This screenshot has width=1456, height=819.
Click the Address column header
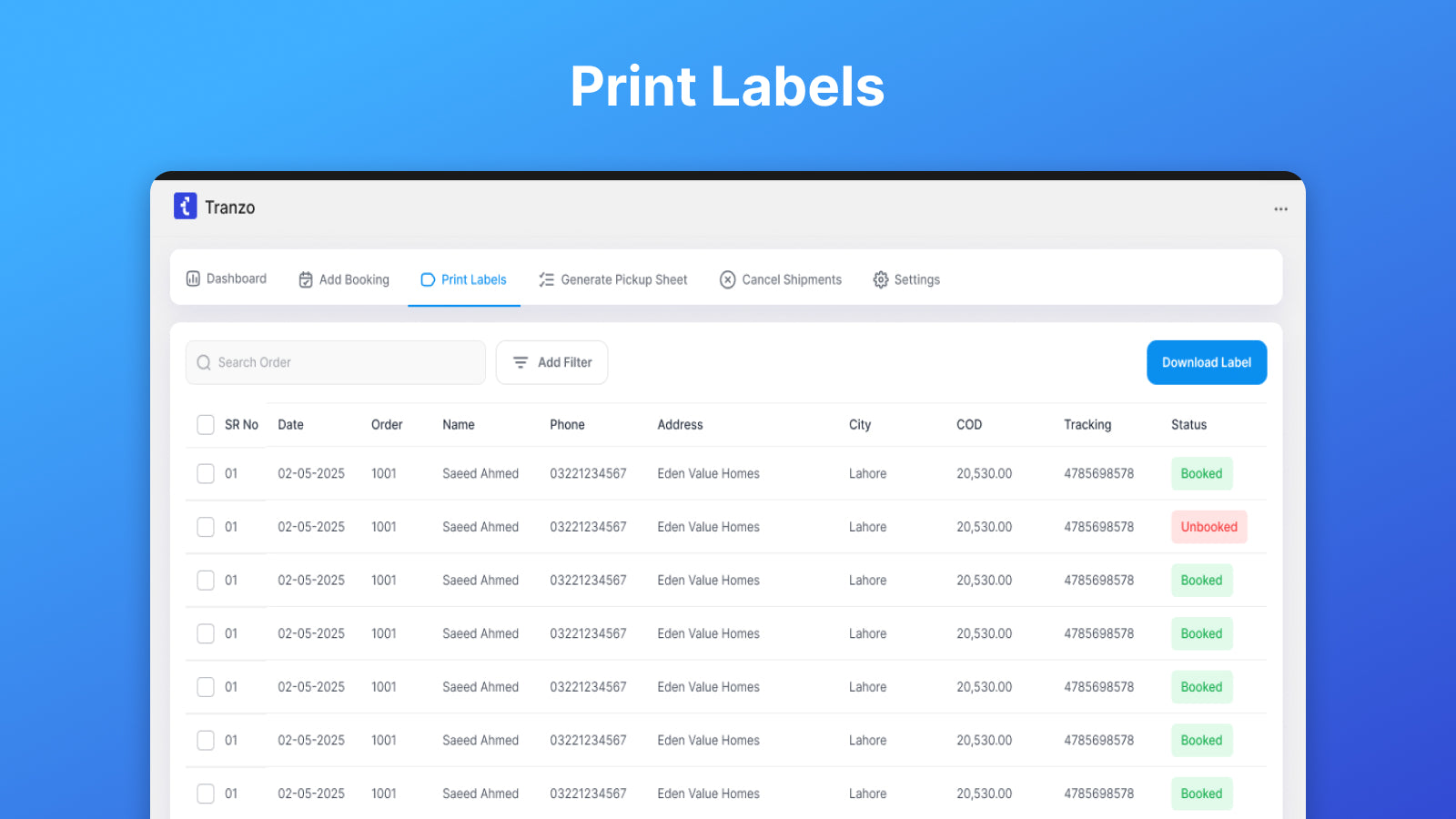coord(681,425)
